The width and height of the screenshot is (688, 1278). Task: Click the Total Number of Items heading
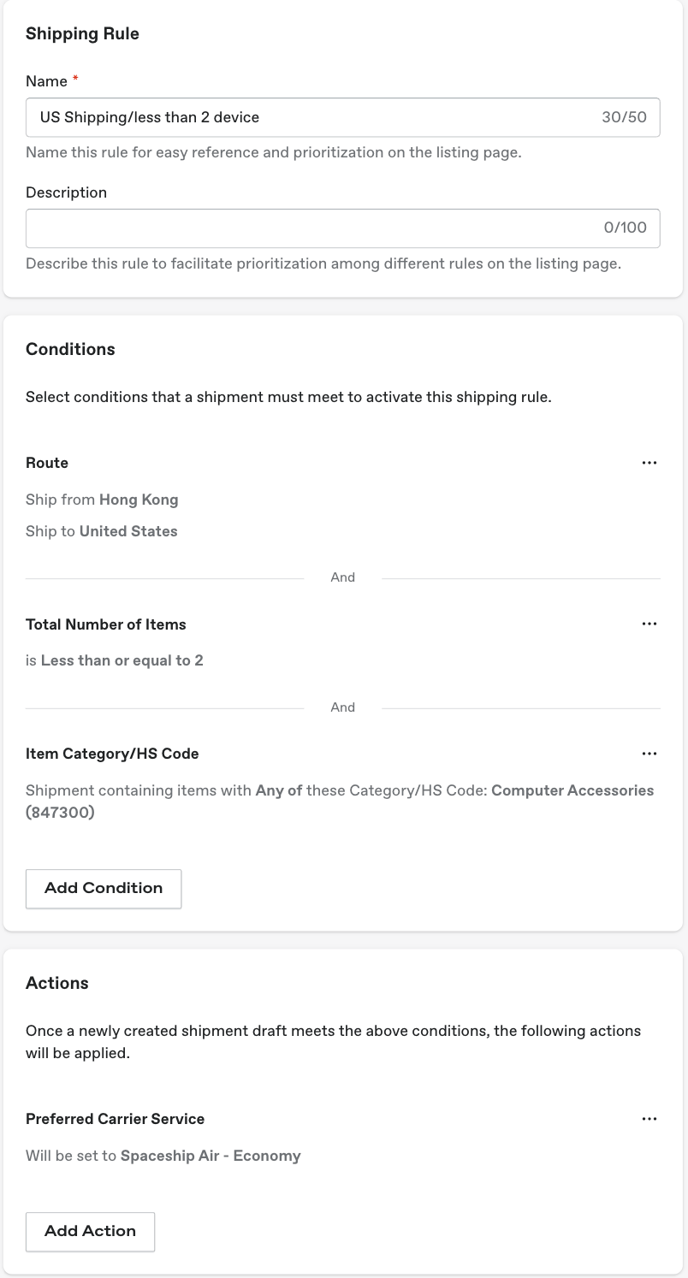pyautogui.click(x=106, y=624)
